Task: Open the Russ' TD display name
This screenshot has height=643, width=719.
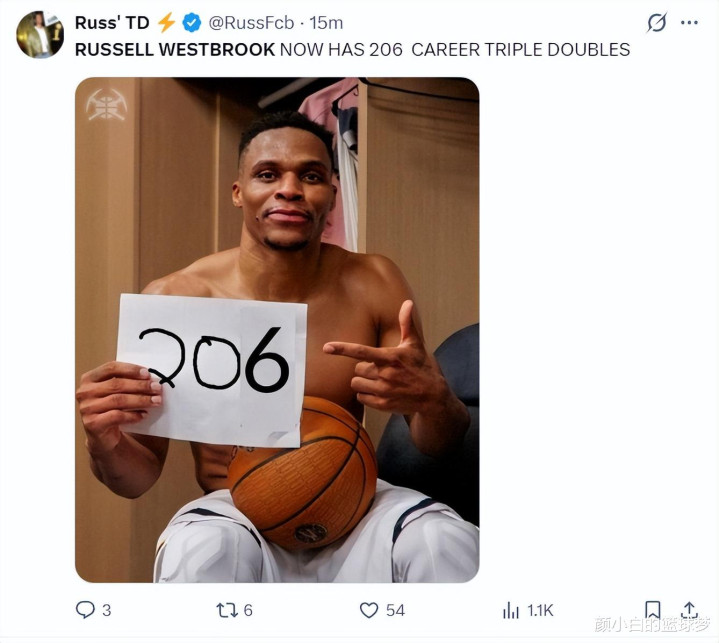Action: (112, 22)
